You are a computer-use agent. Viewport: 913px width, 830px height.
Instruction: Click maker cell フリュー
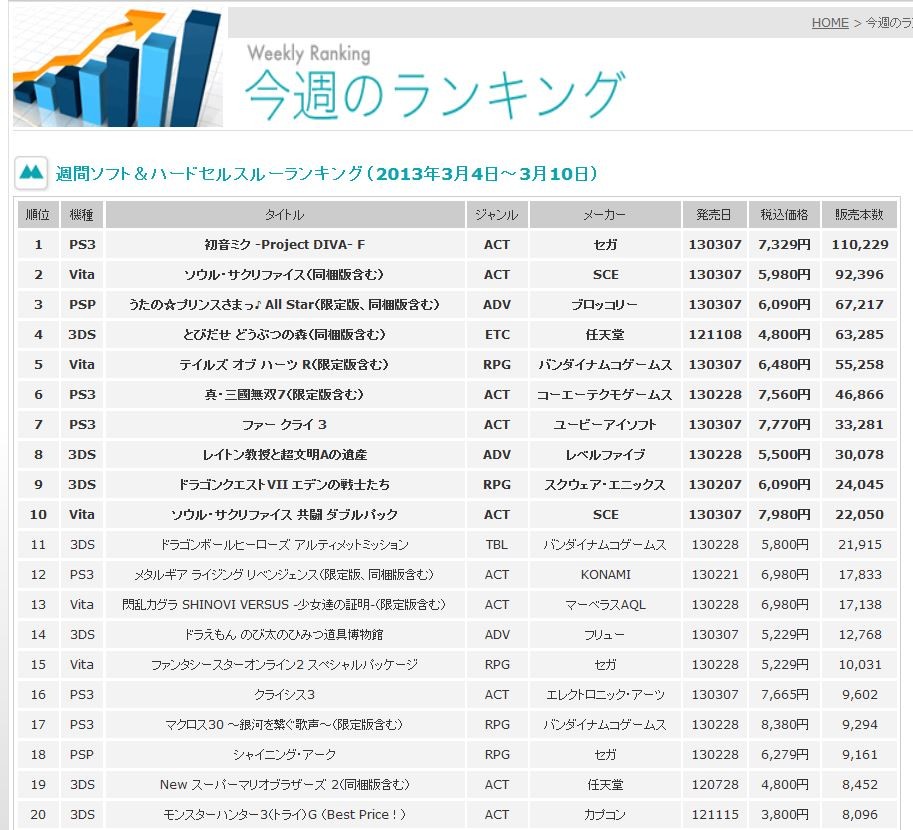pos(605,634)
